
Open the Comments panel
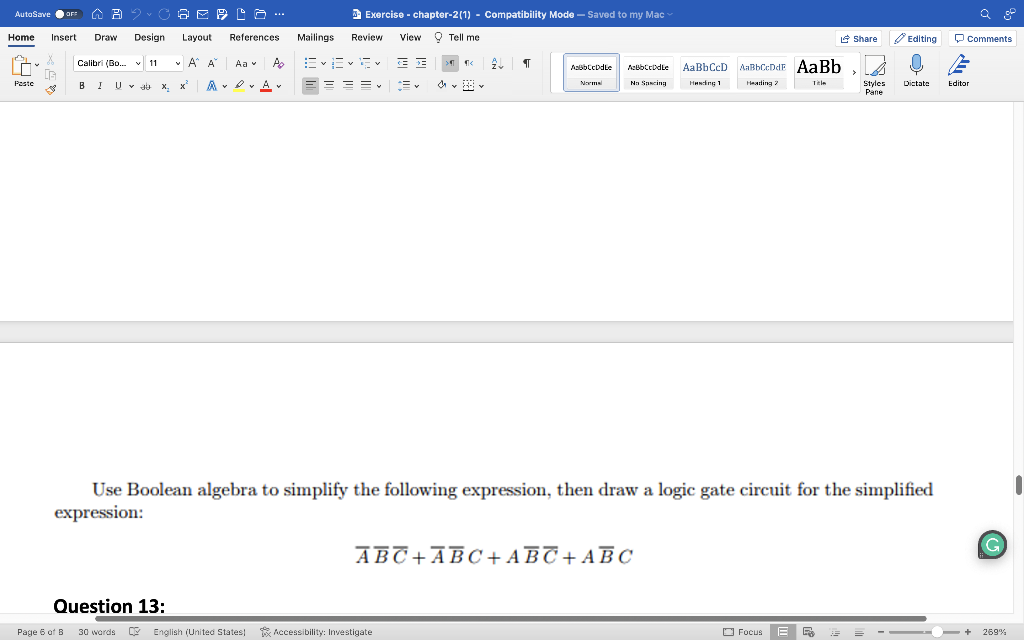(x=982, y=37)
